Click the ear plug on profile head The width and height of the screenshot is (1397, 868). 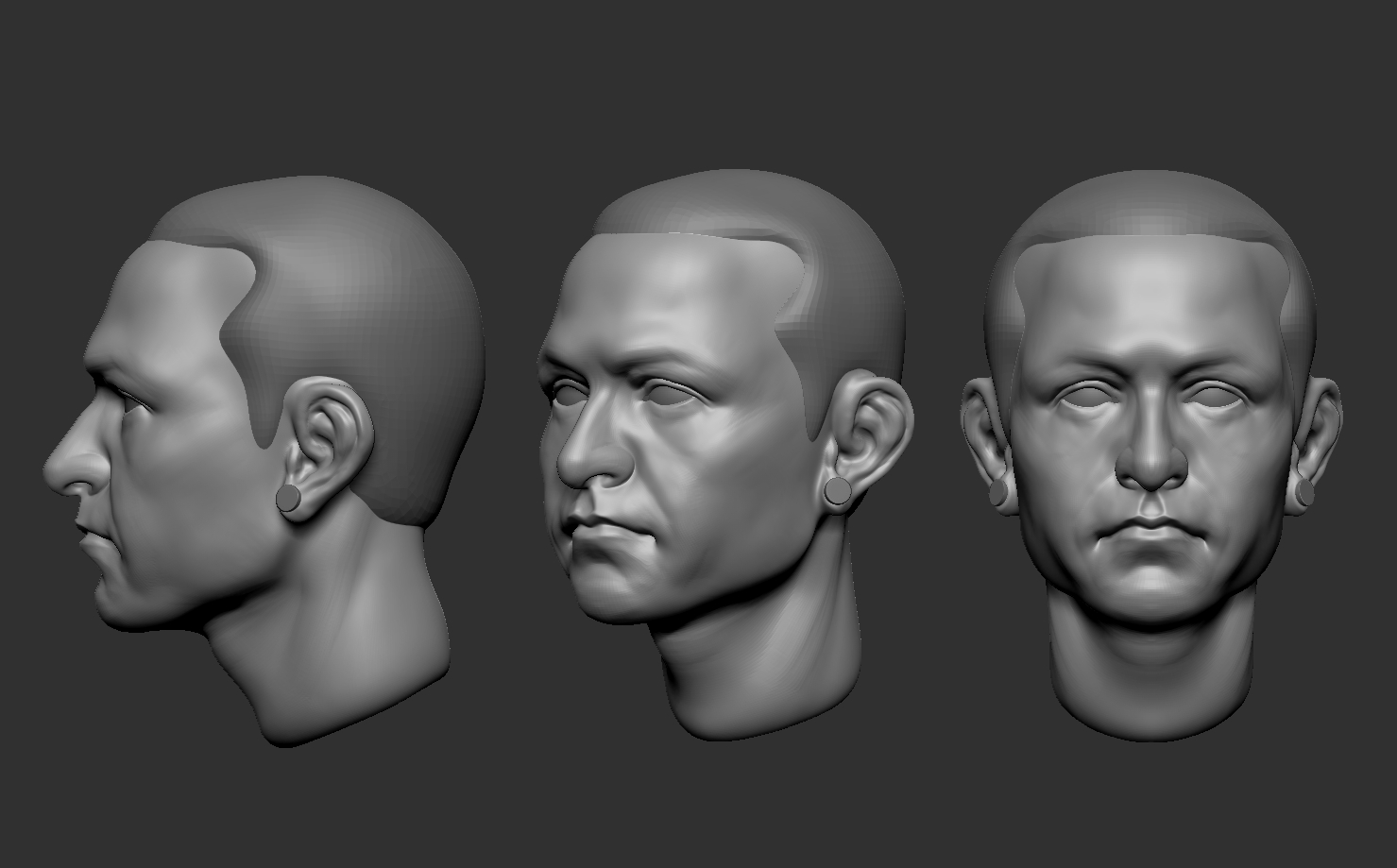pos(290,498)
